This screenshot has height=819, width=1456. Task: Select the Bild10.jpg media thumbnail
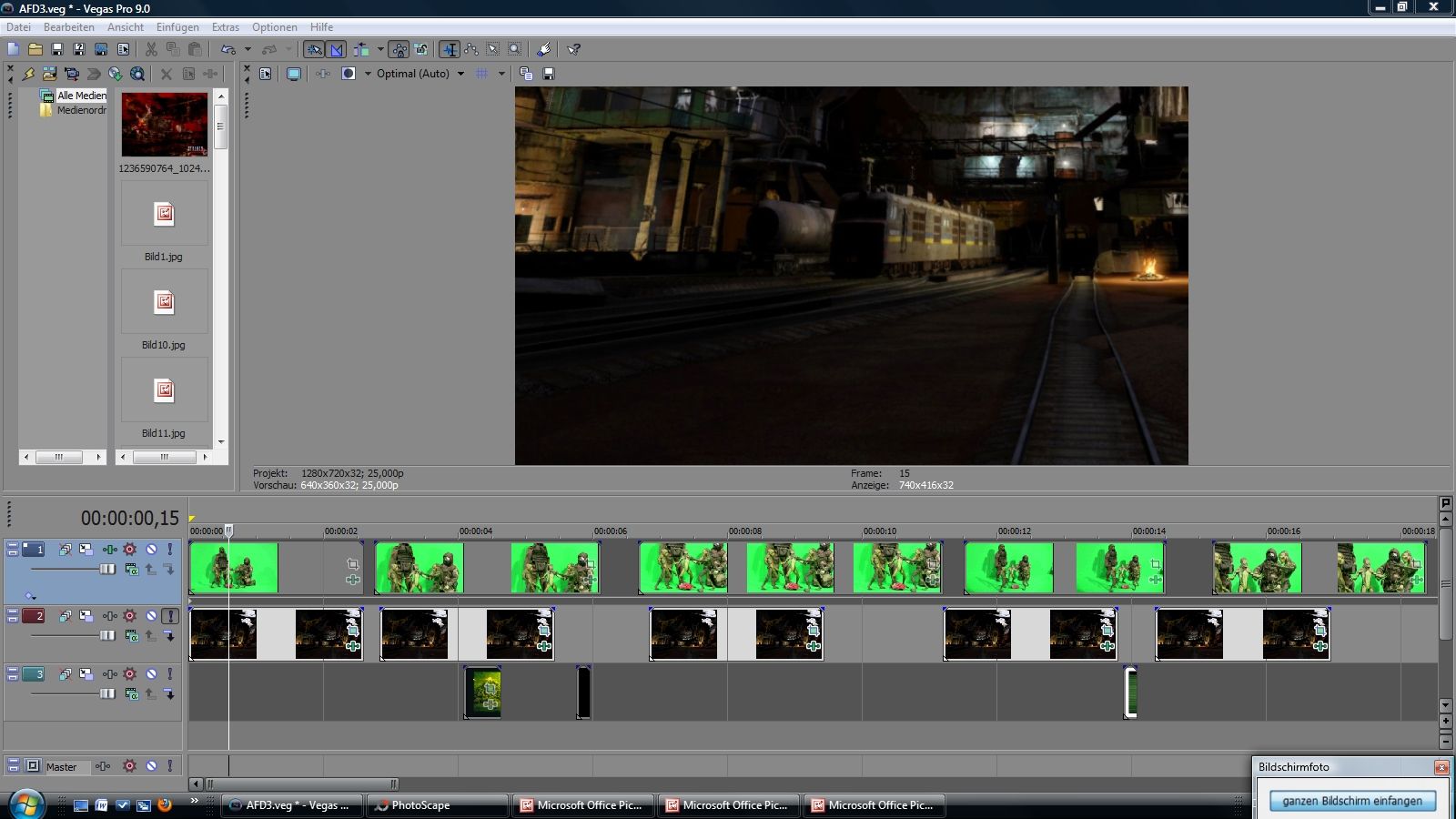(164, 303)
